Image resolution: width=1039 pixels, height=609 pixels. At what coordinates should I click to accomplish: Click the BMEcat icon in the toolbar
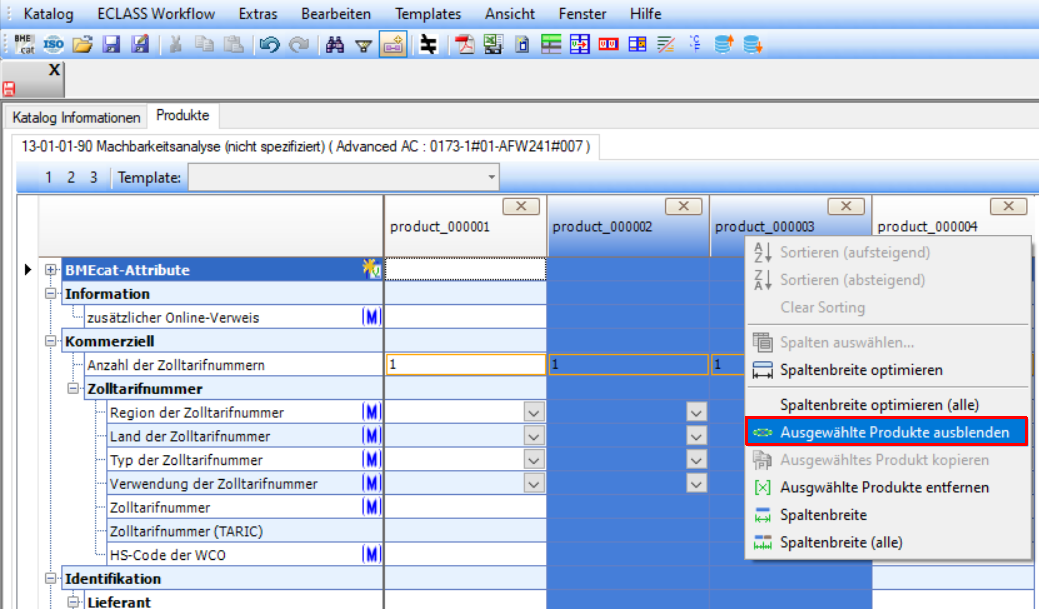coord(24,44)
